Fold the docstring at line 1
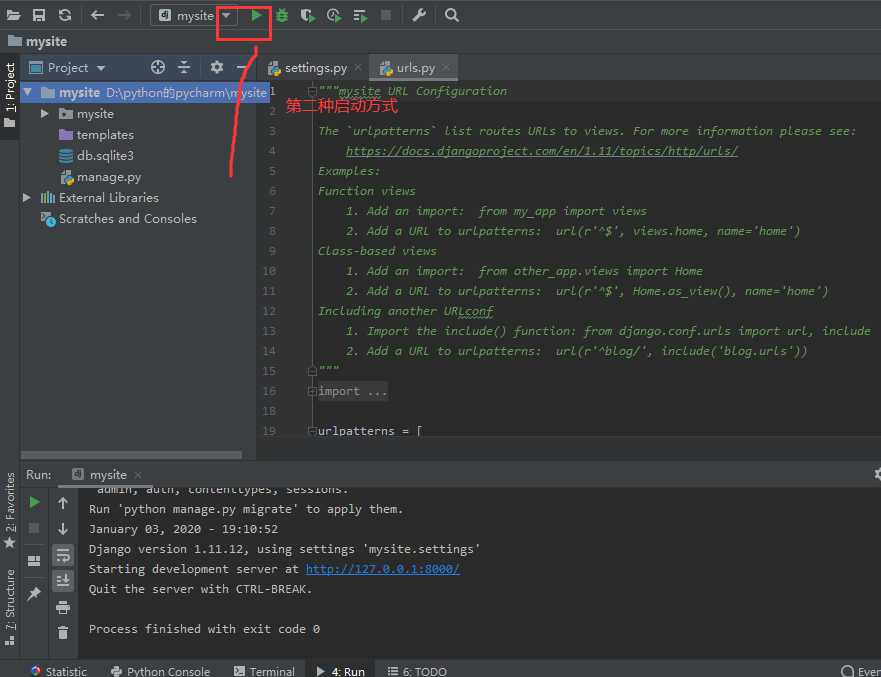881x677 pixels. tap(312, 91)
